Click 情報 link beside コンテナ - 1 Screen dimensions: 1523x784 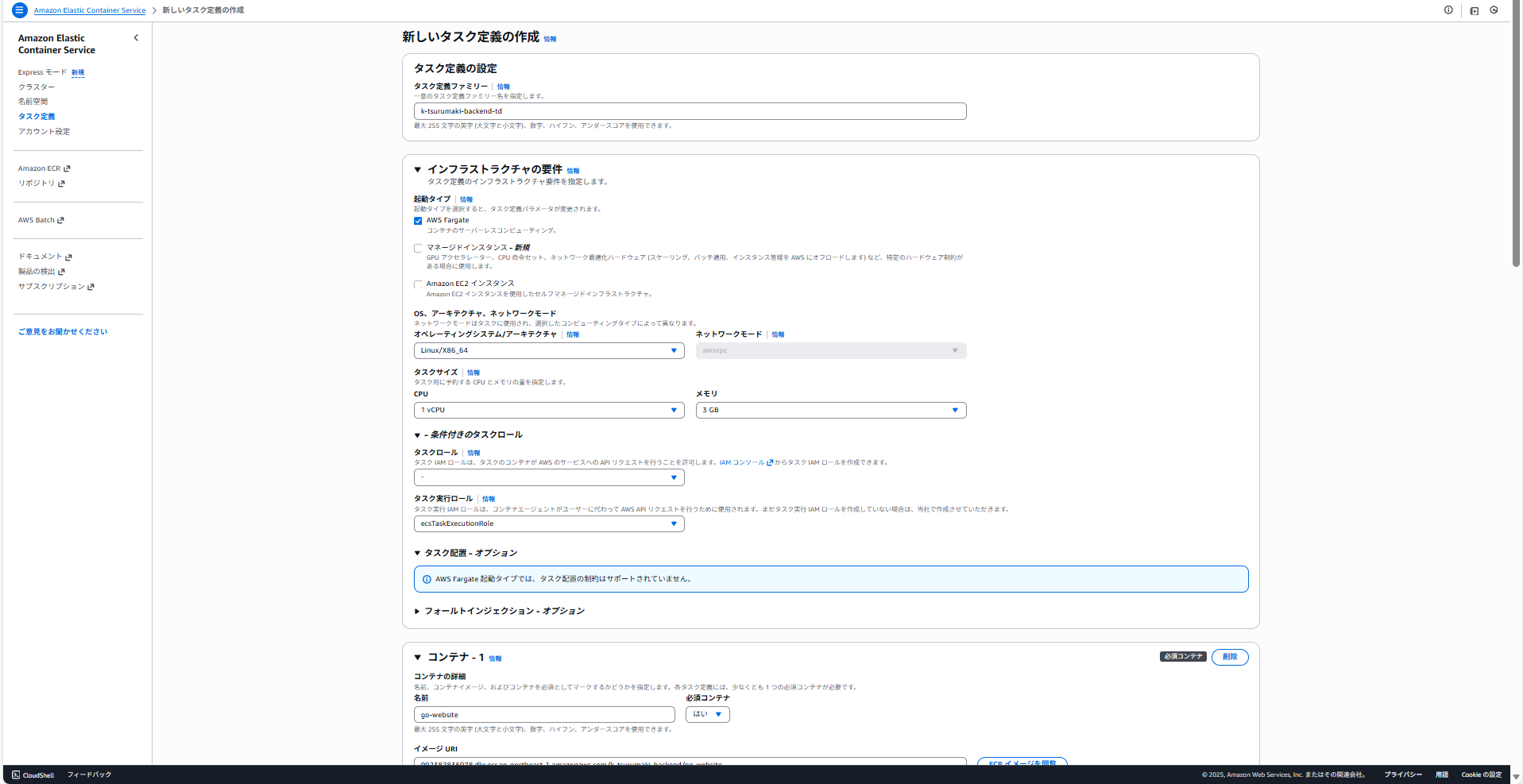pyautogui.click(x=495, y=658)
